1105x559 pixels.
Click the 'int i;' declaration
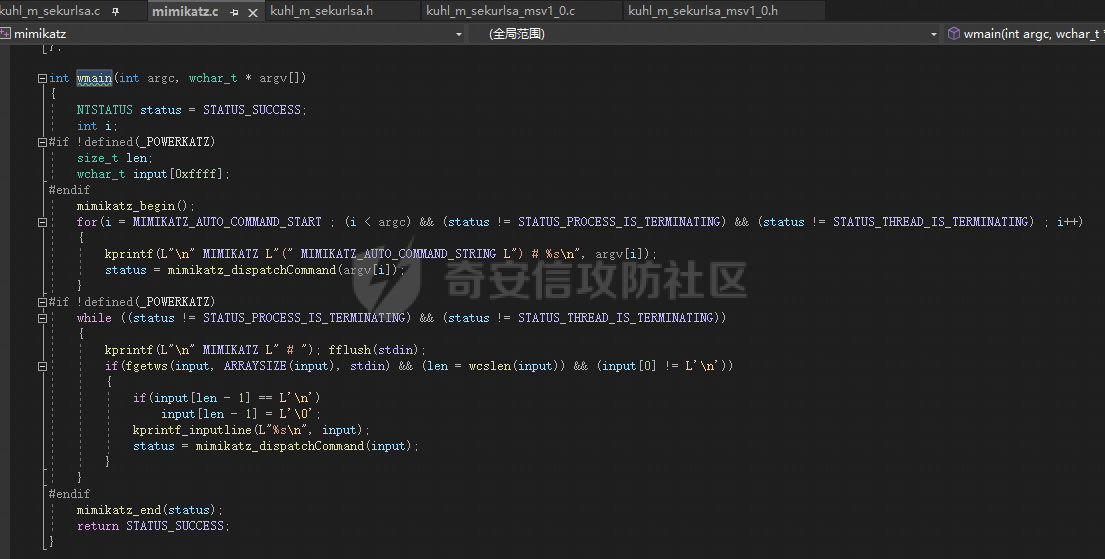97,126
